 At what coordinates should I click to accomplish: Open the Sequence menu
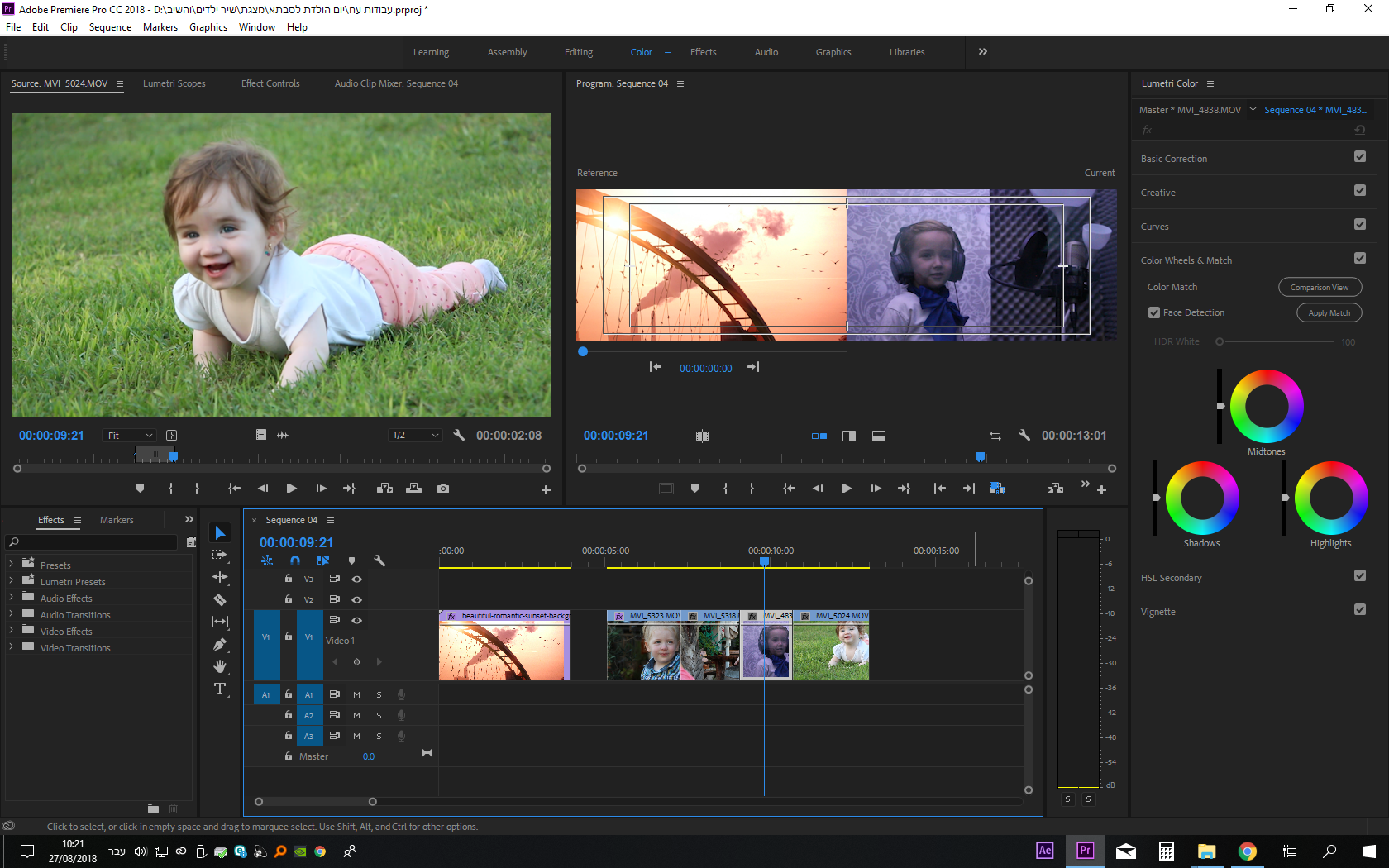[x=110, y=27]
